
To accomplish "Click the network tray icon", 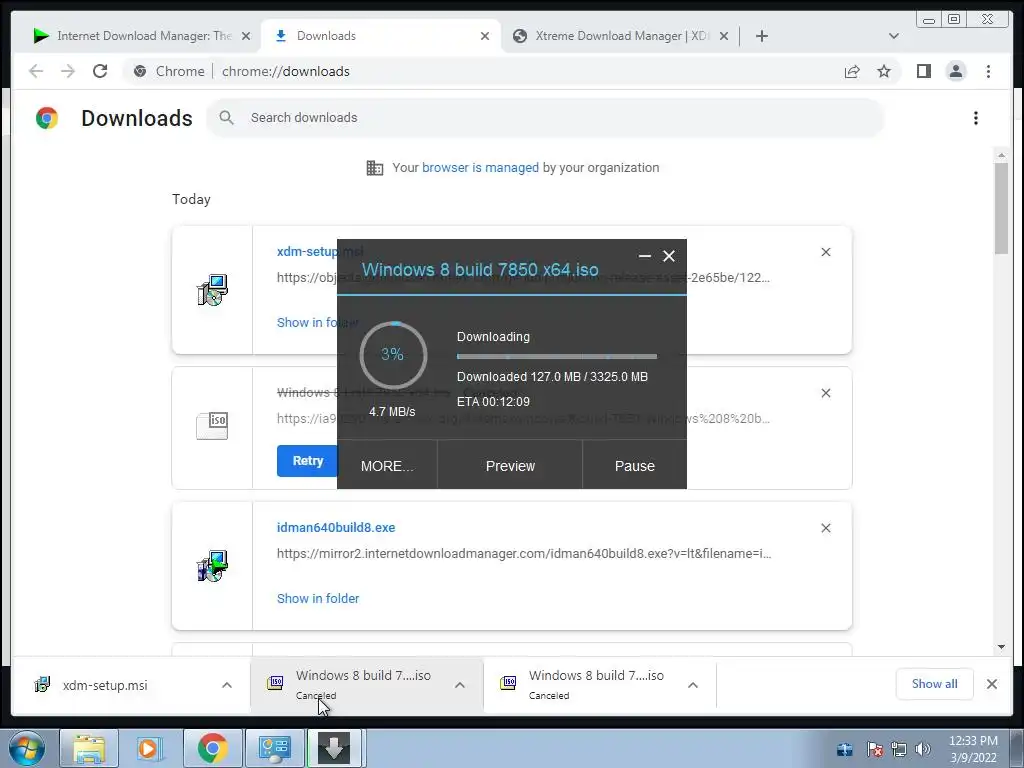I will [x=899, y=749].
